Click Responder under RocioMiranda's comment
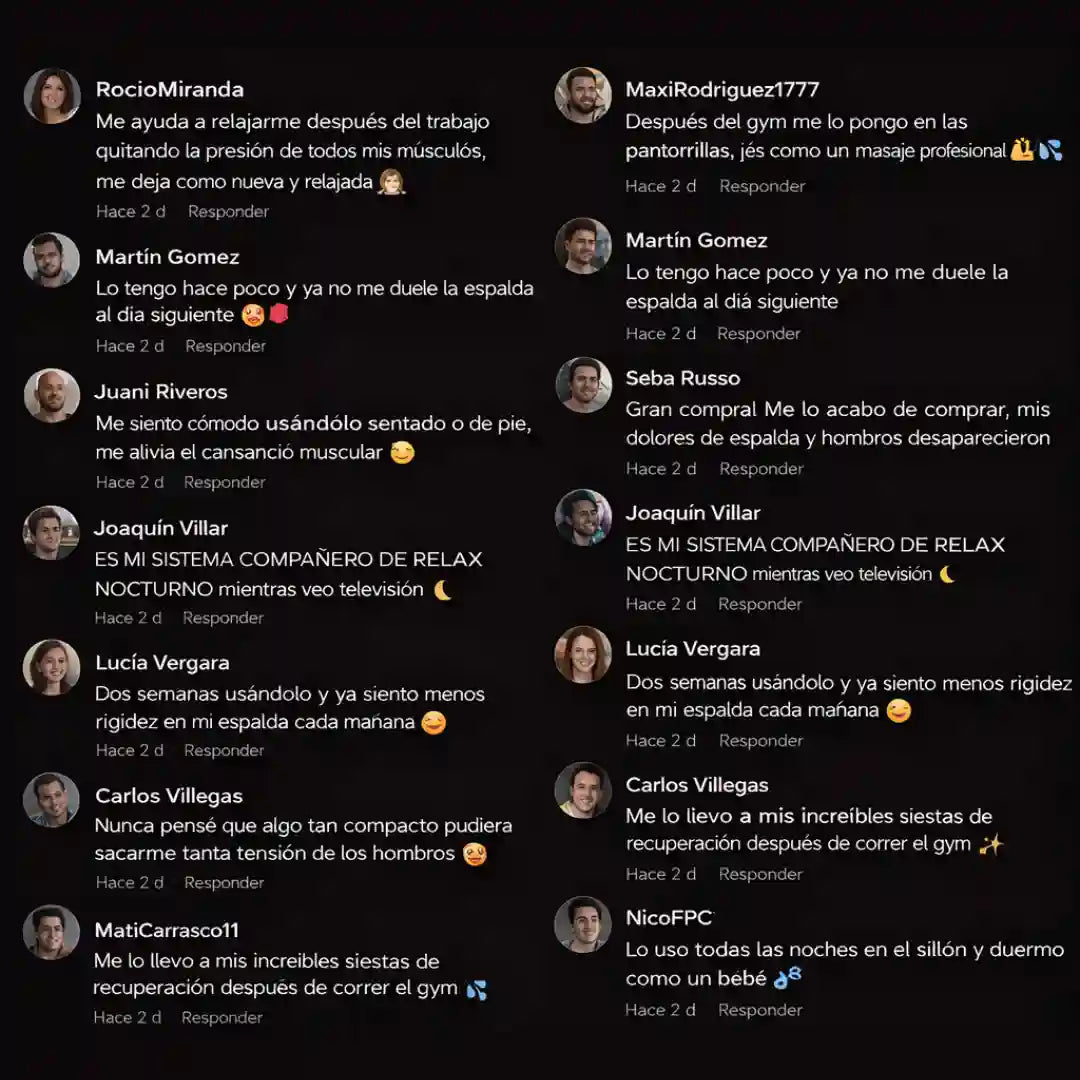Viewport: 1080px width, 1080px height. tap(228, 211)
